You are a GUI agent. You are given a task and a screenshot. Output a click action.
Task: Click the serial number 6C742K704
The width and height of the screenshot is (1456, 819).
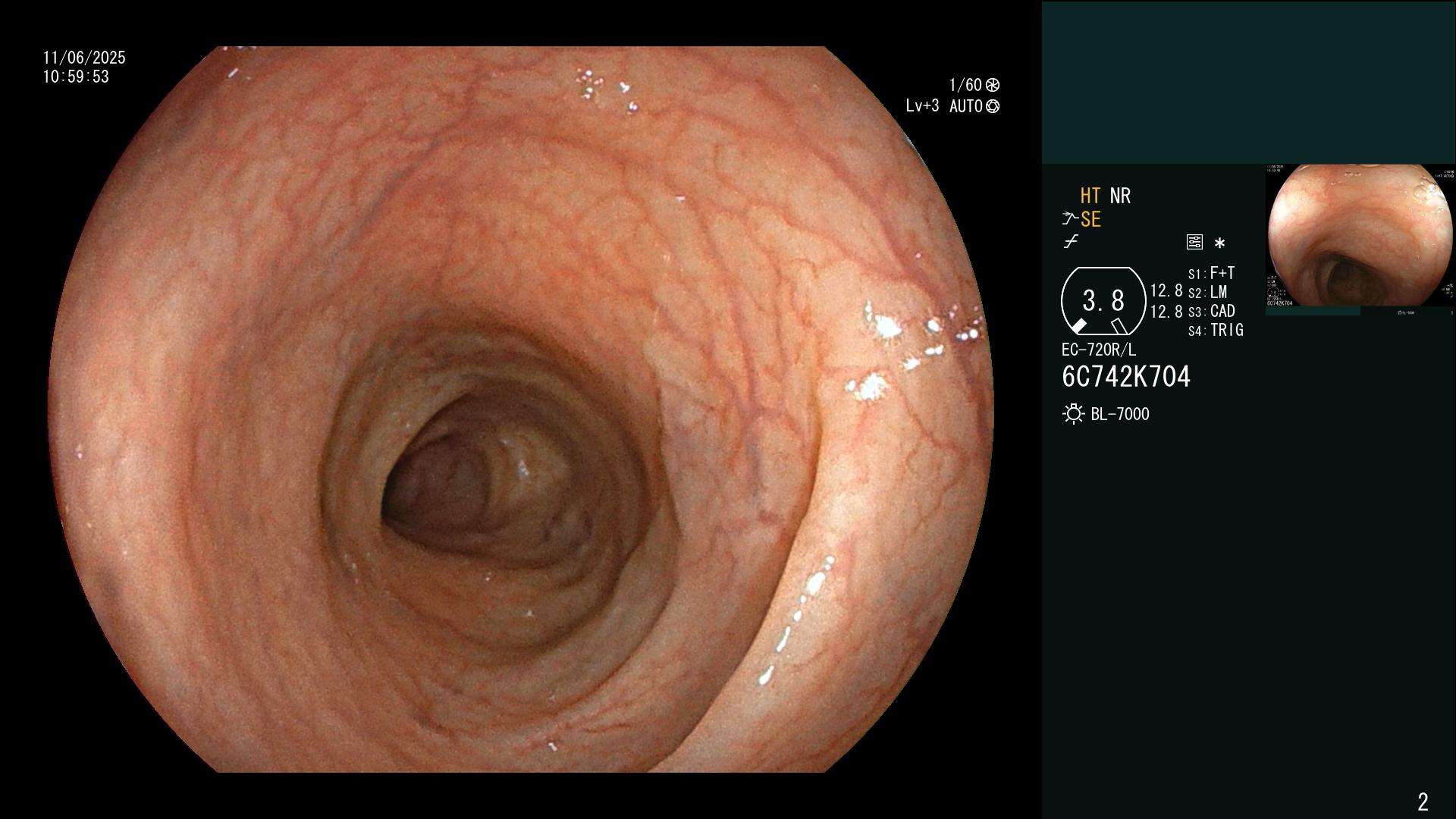(1126, 377)
